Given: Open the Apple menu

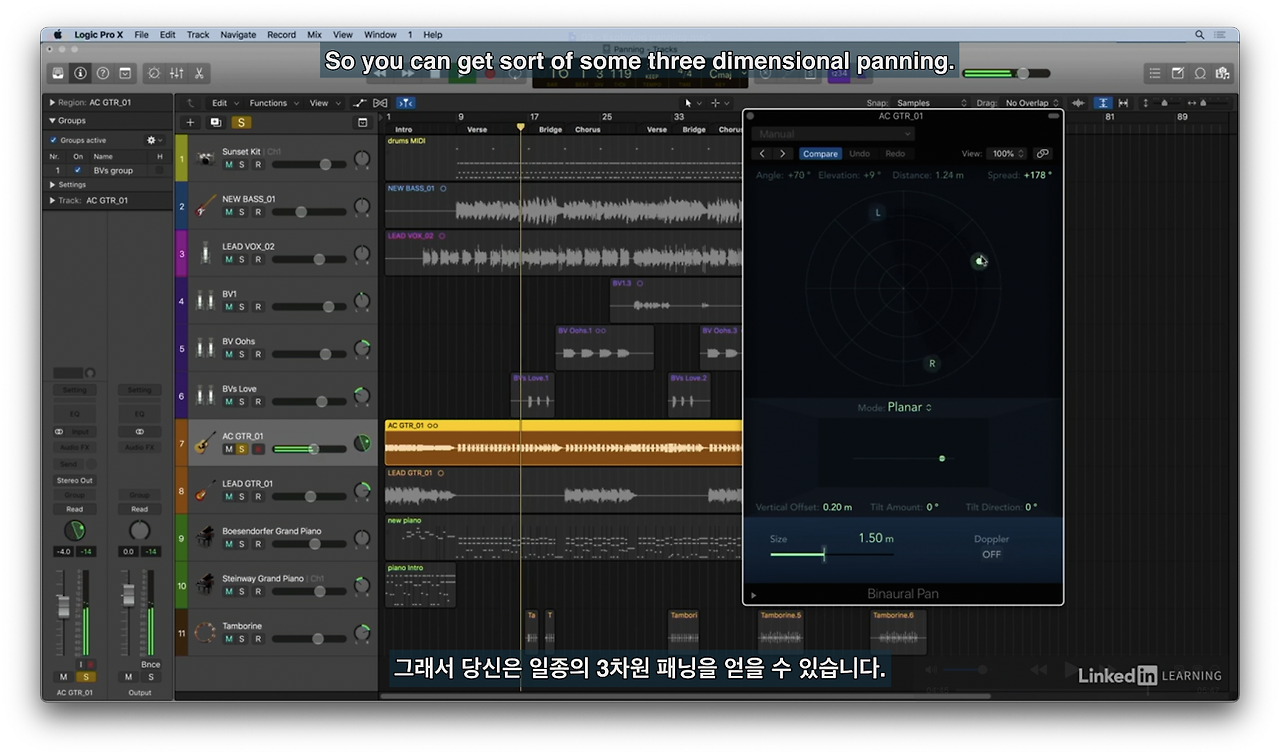Looking at the screenshot, I should [x=58, y=34].
